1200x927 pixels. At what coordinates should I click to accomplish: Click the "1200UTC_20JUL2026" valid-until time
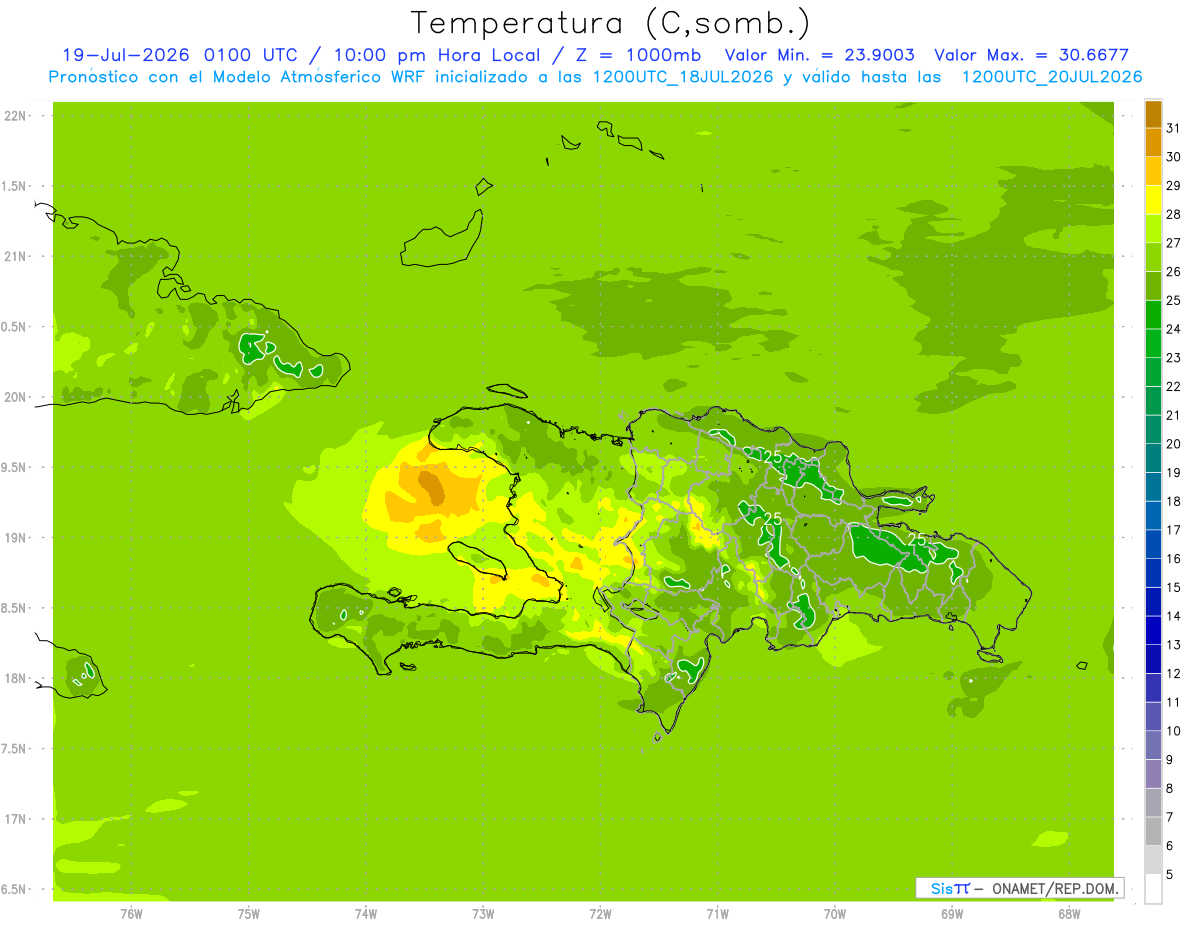tap(1052, 76)
